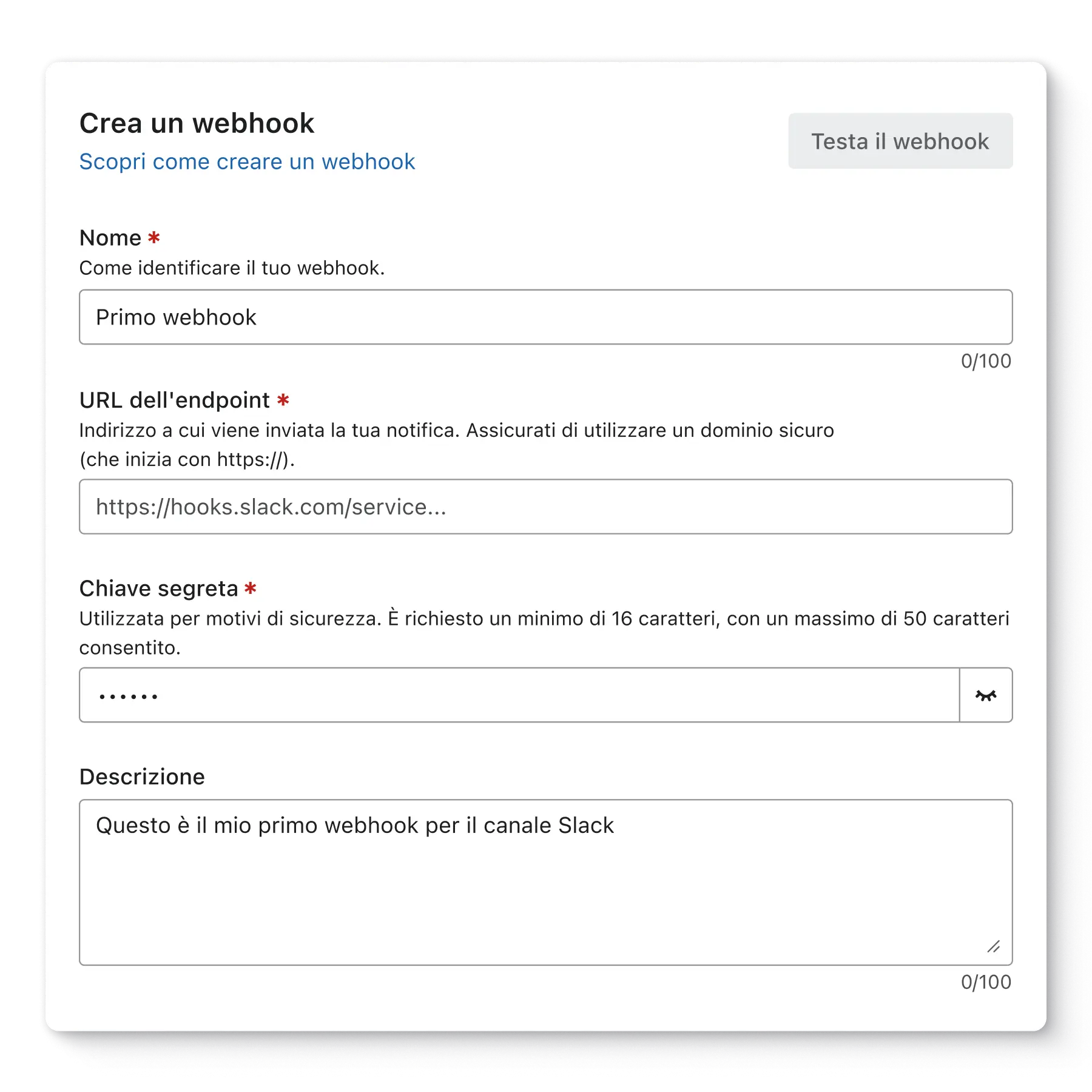The image size is (1092, 1092).
Task: Click the Chiave segreta label
Action: tap(159, 588)
